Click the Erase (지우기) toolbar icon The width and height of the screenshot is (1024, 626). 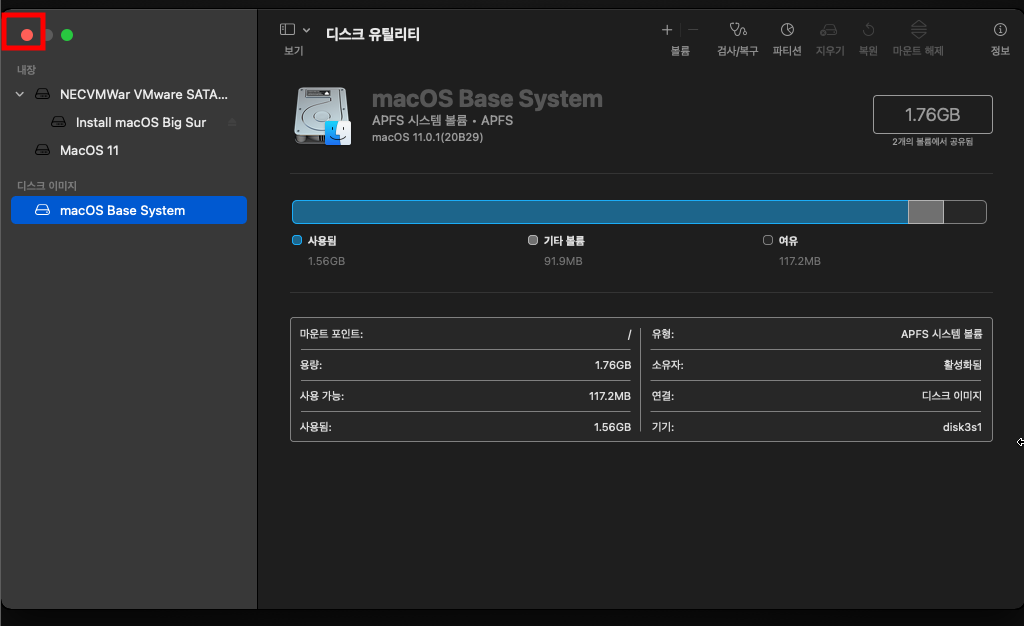(x=829, y=29)
